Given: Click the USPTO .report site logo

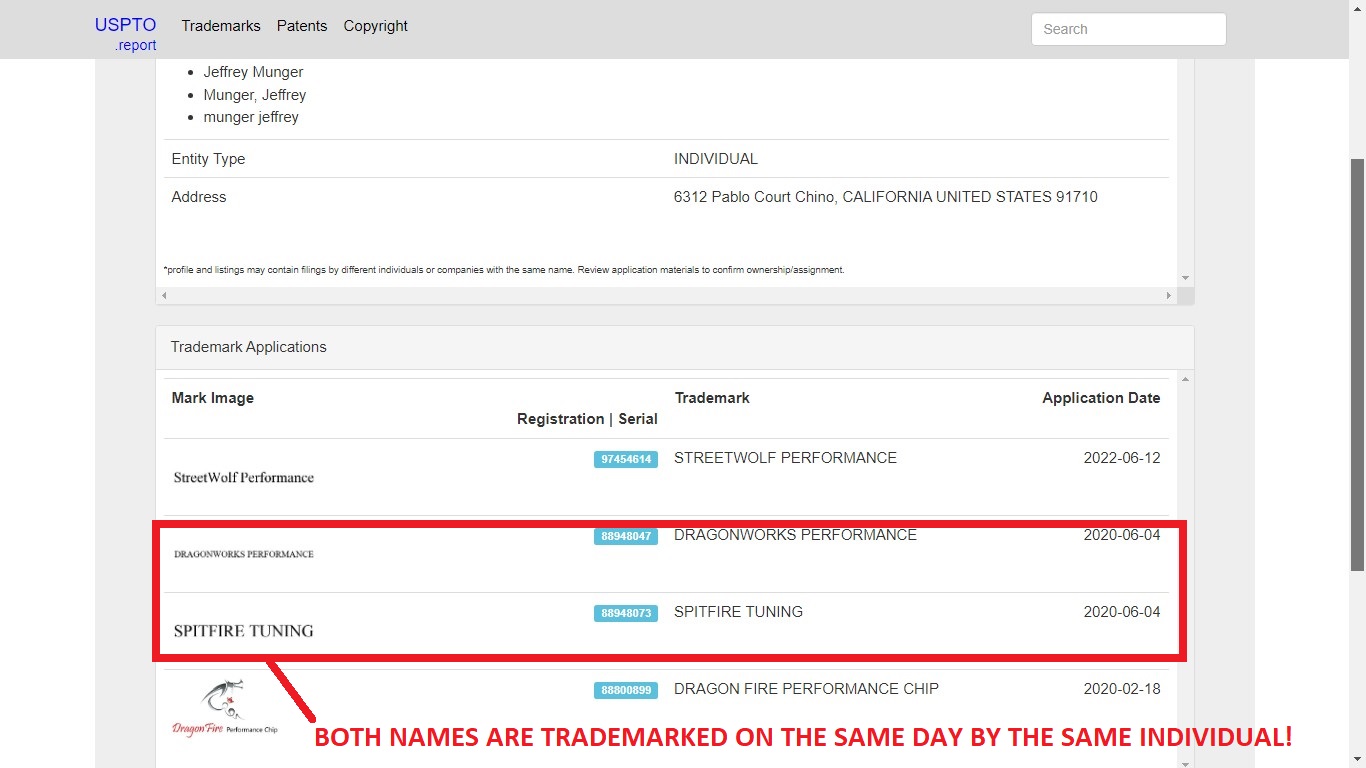Looking at the screenshot, I should pos(126,33).
